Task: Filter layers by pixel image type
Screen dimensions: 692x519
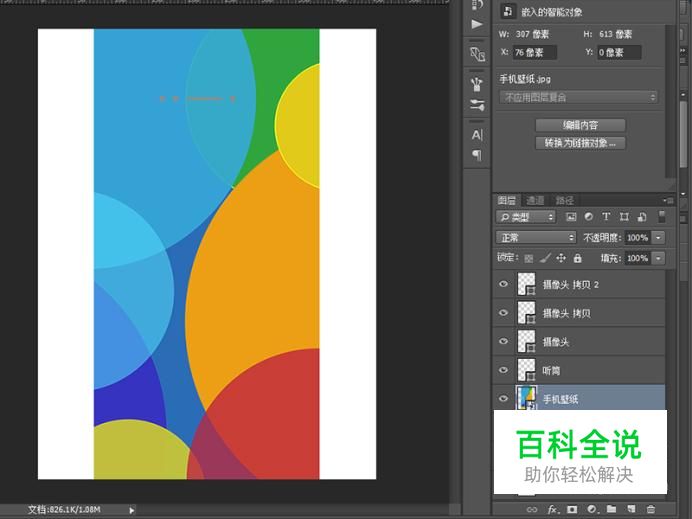Action: pos(571,217)
